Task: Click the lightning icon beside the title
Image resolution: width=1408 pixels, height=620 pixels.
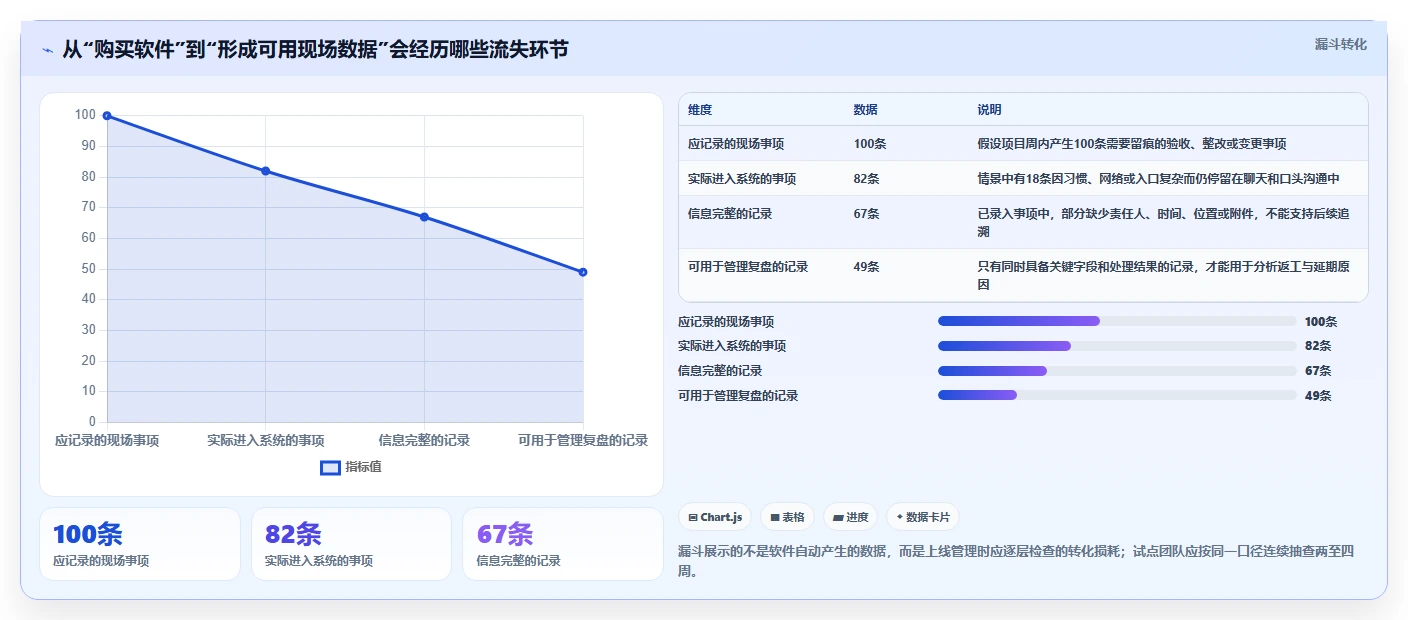Action: pos(48,50)
